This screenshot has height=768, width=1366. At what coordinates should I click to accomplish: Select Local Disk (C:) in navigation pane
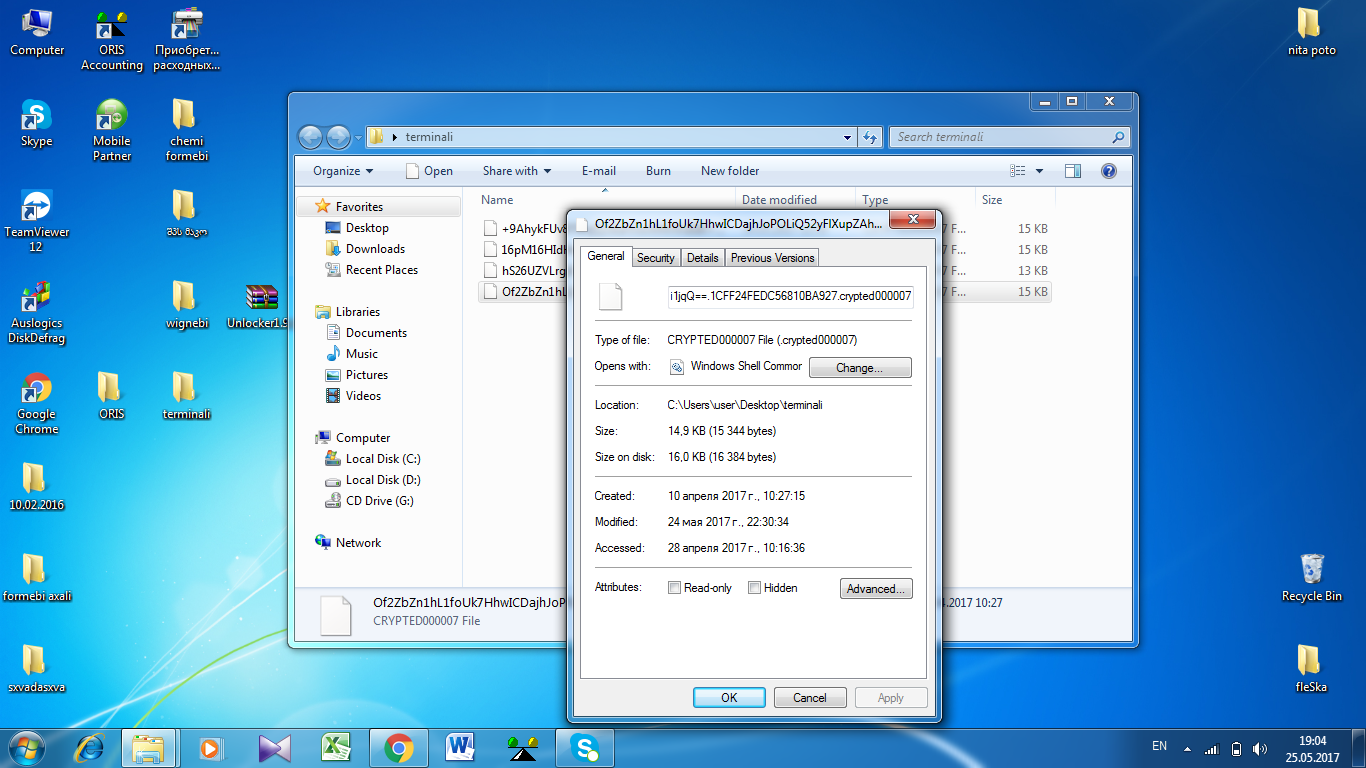tap(382, 459)
